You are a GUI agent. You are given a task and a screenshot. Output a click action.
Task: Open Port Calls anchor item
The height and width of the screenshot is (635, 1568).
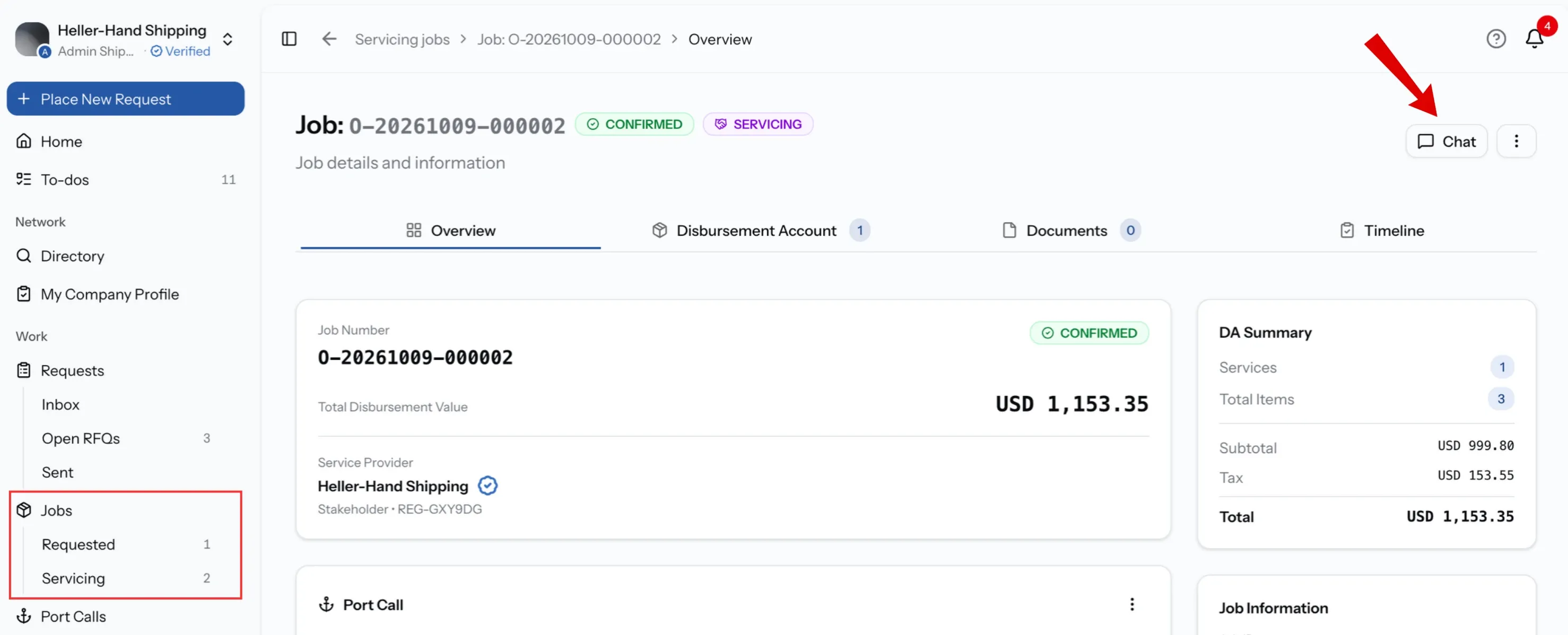tap(125, 616)
